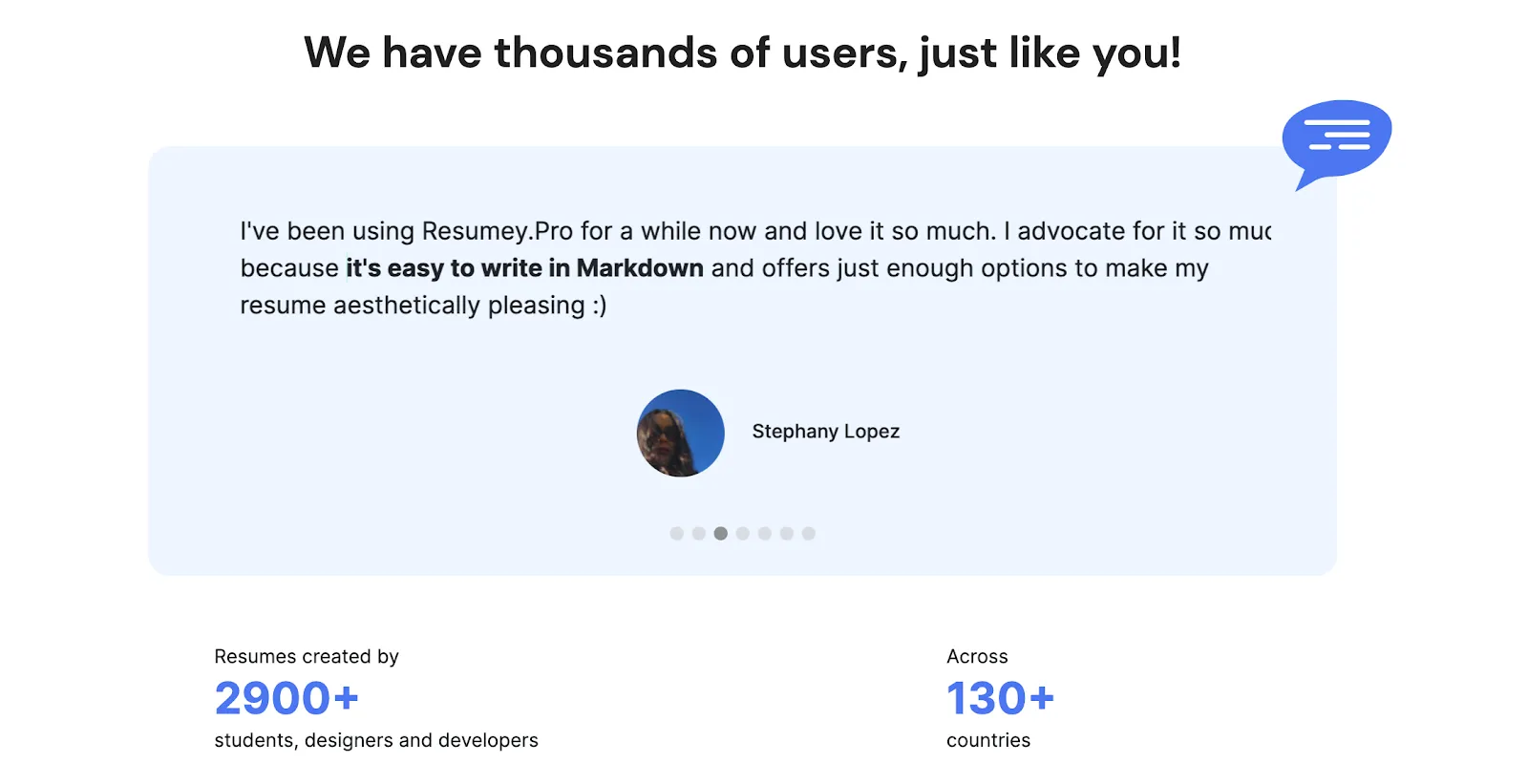
Task: Switch to the fifth testimonial dot
Action: pyautogui.click(x=765, y=533)
